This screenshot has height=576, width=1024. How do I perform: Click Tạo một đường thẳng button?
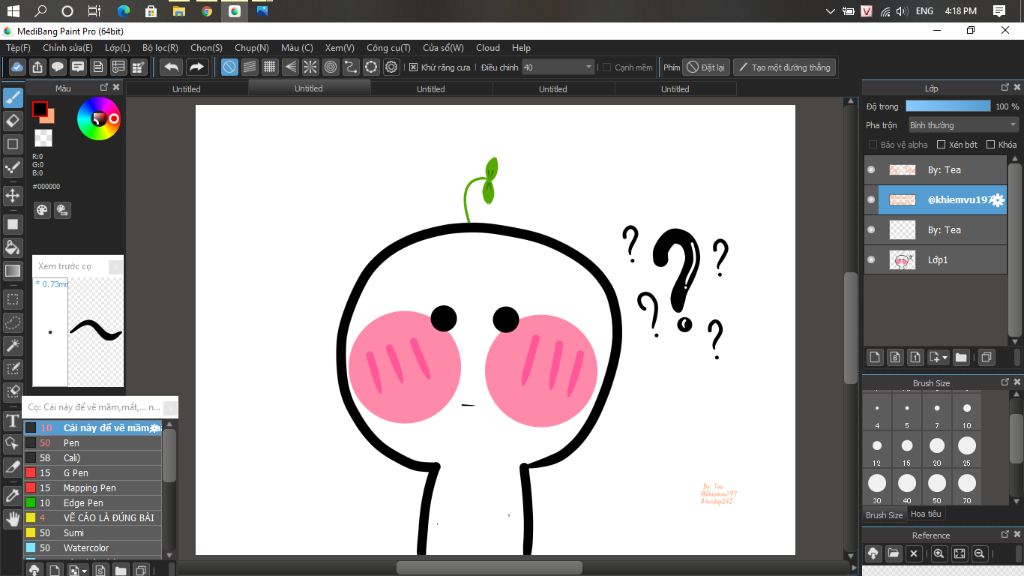pyautogui.click(x=784, y=67)
